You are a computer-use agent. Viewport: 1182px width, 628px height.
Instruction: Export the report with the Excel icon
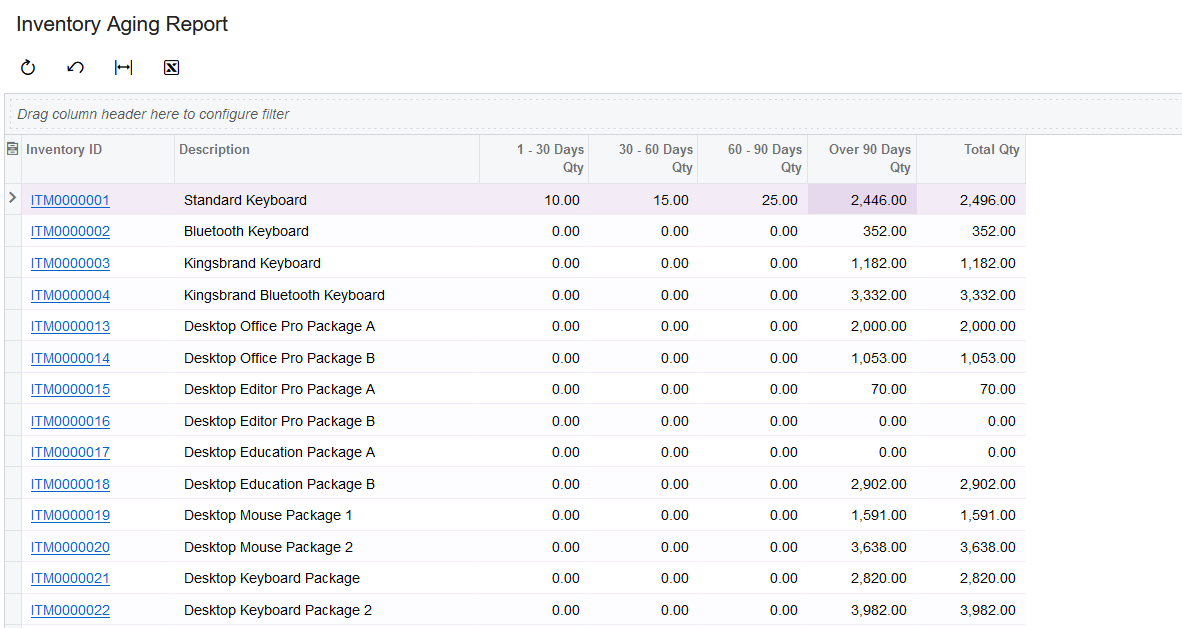(171, 68)
